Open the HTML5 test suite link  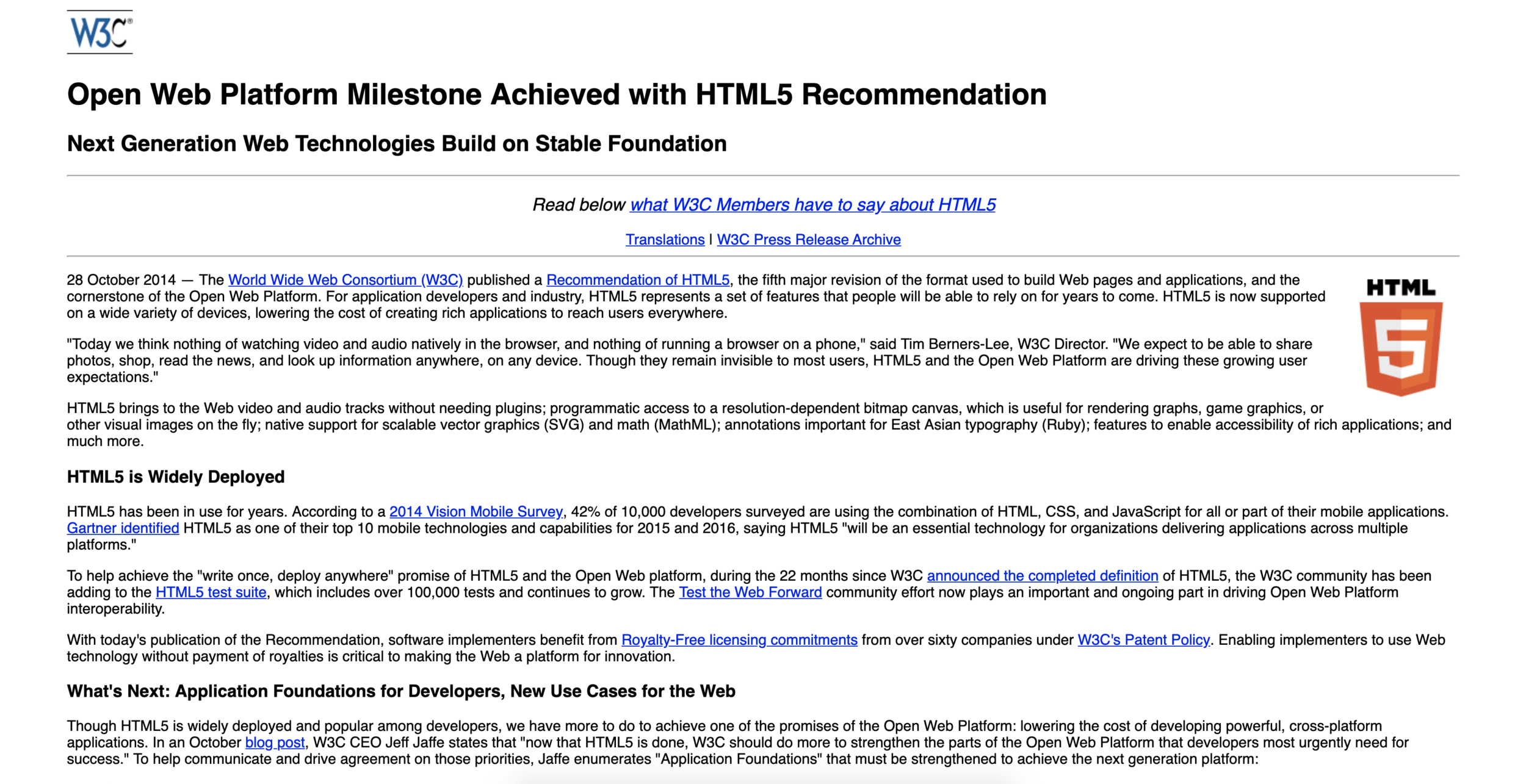coord(211,592)
